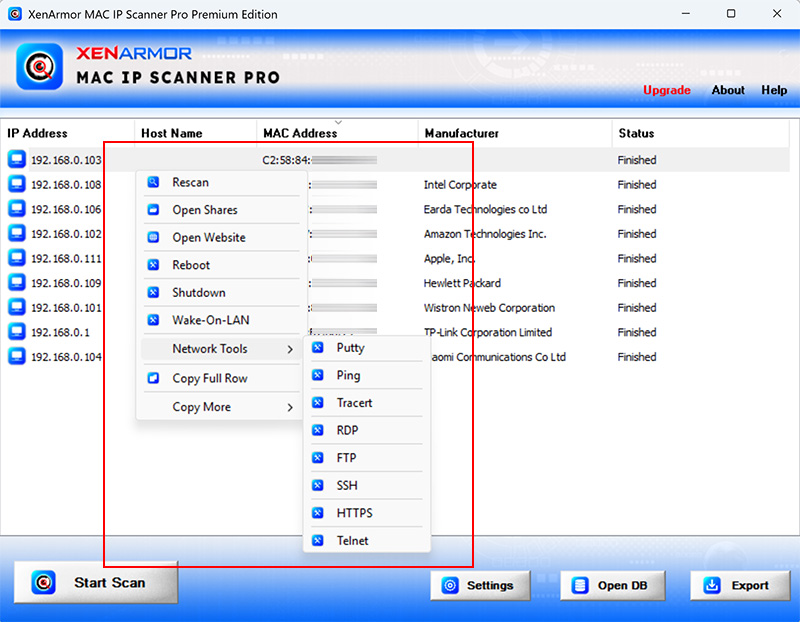
Task: Click the Wistron Neweb Corporation cell
Action: point(489,308)
